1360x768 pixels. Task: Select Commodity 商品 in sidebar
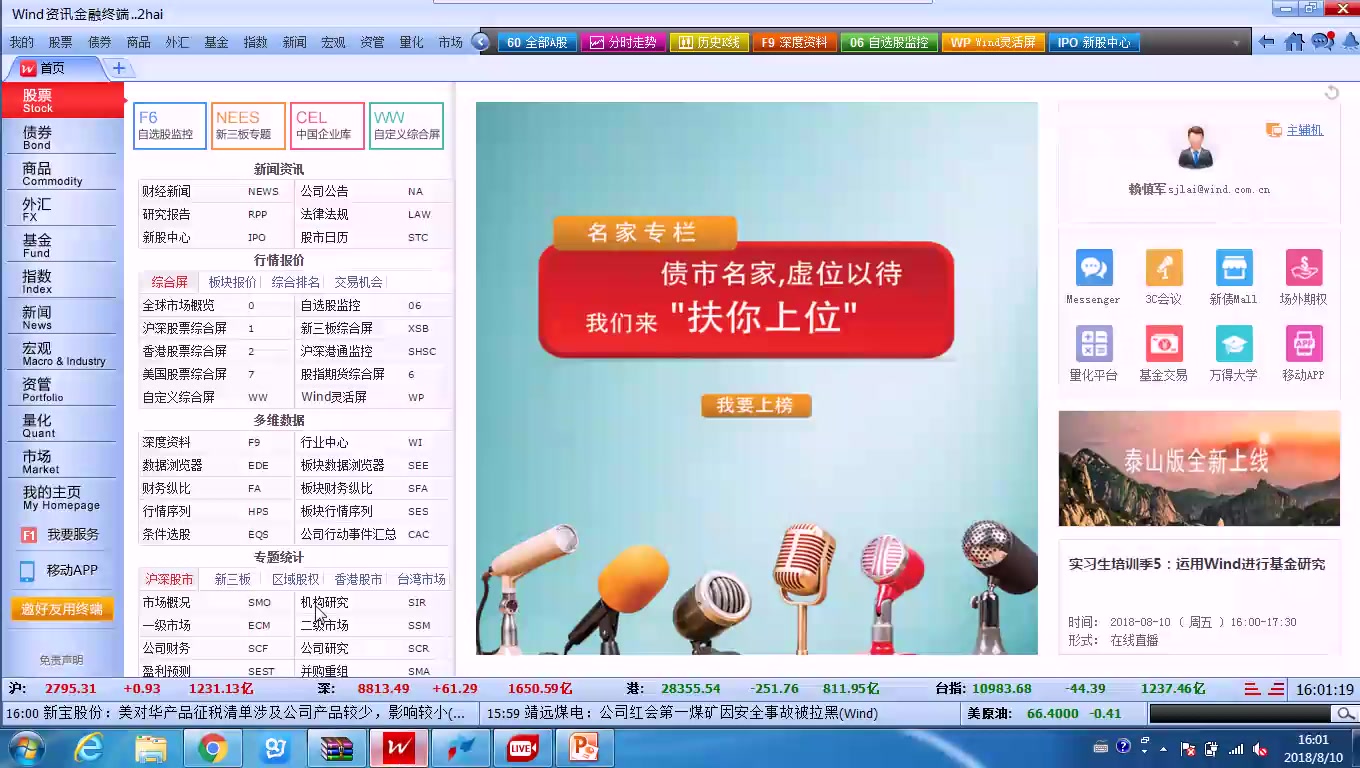[61, 174]
